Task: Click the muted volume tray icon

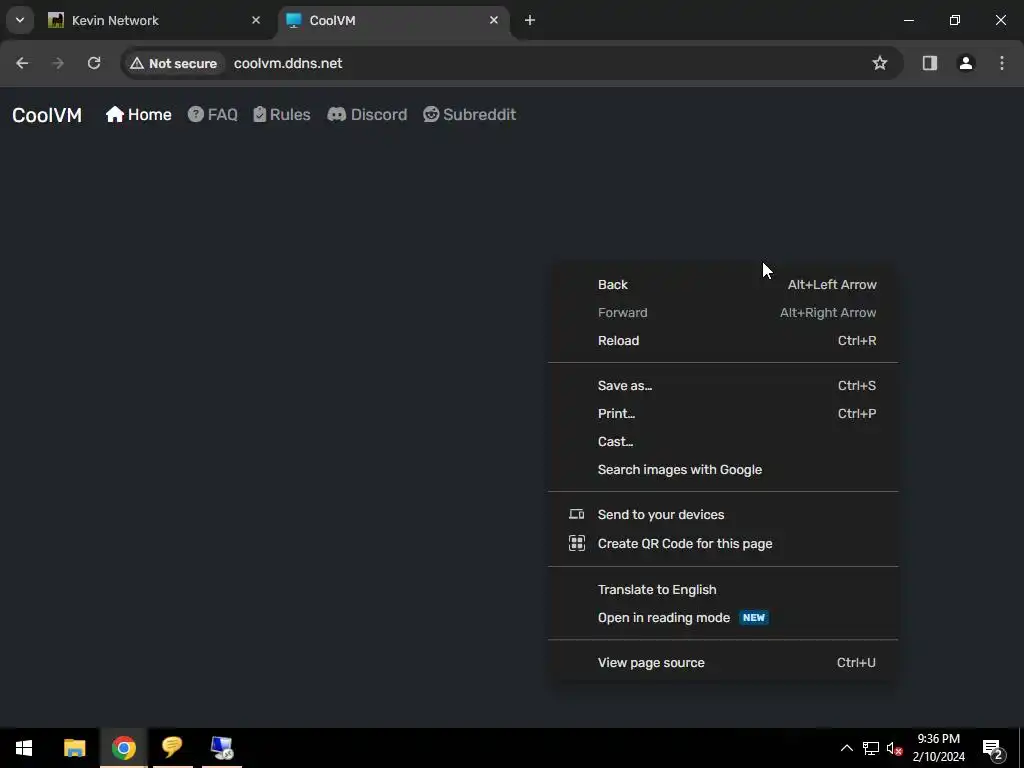Action: point(895,748)
